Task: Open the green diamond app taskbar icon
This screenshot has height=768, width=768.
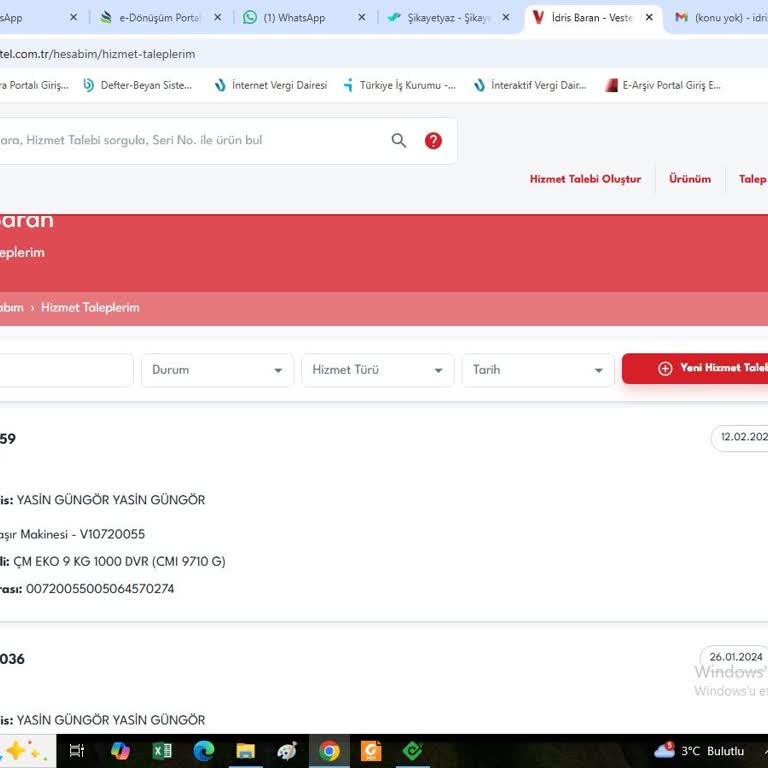Action: pyautogui.click(x=412, y=751)
